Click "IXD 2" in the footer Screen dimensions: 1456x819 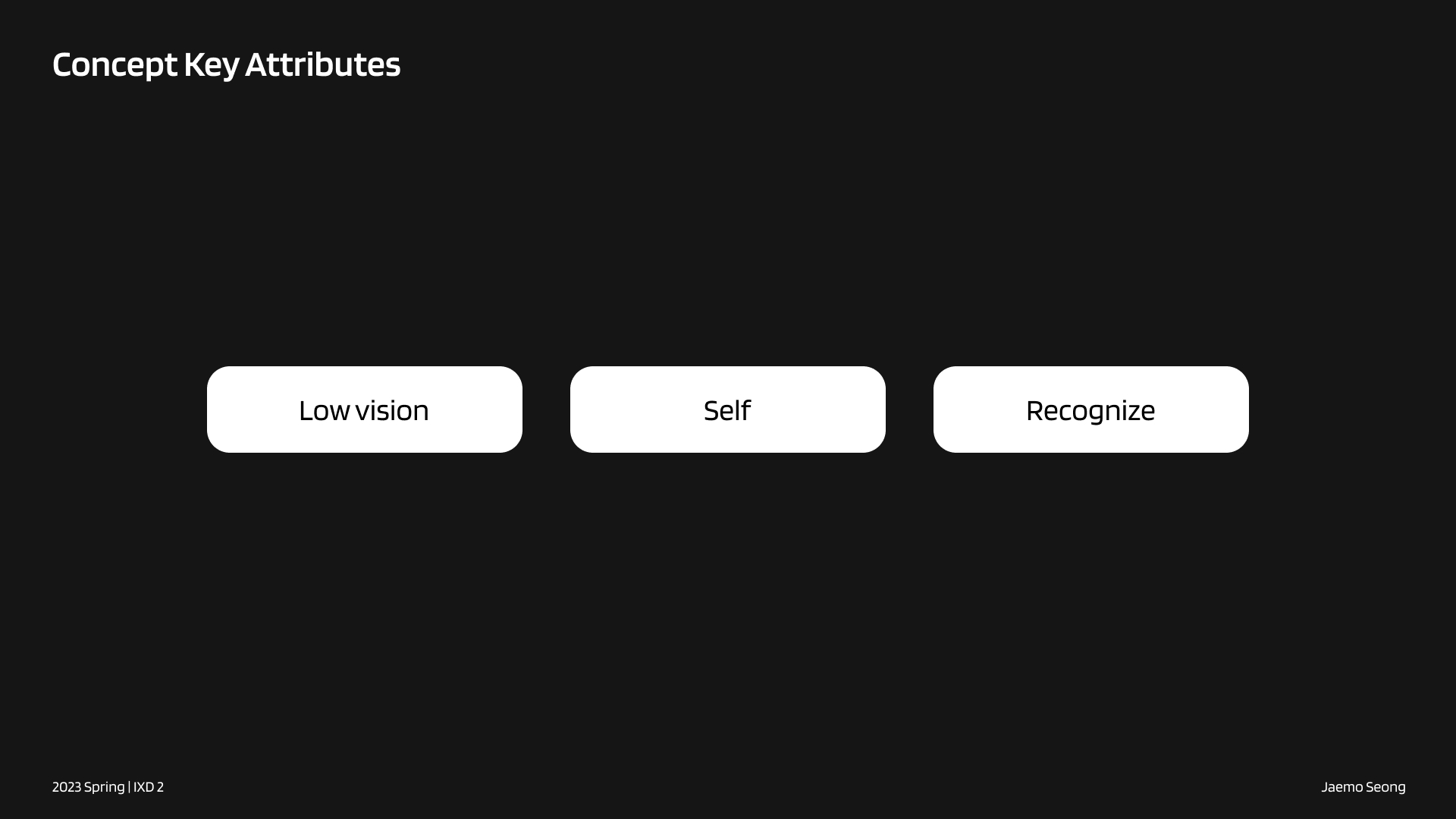(149, 787)
